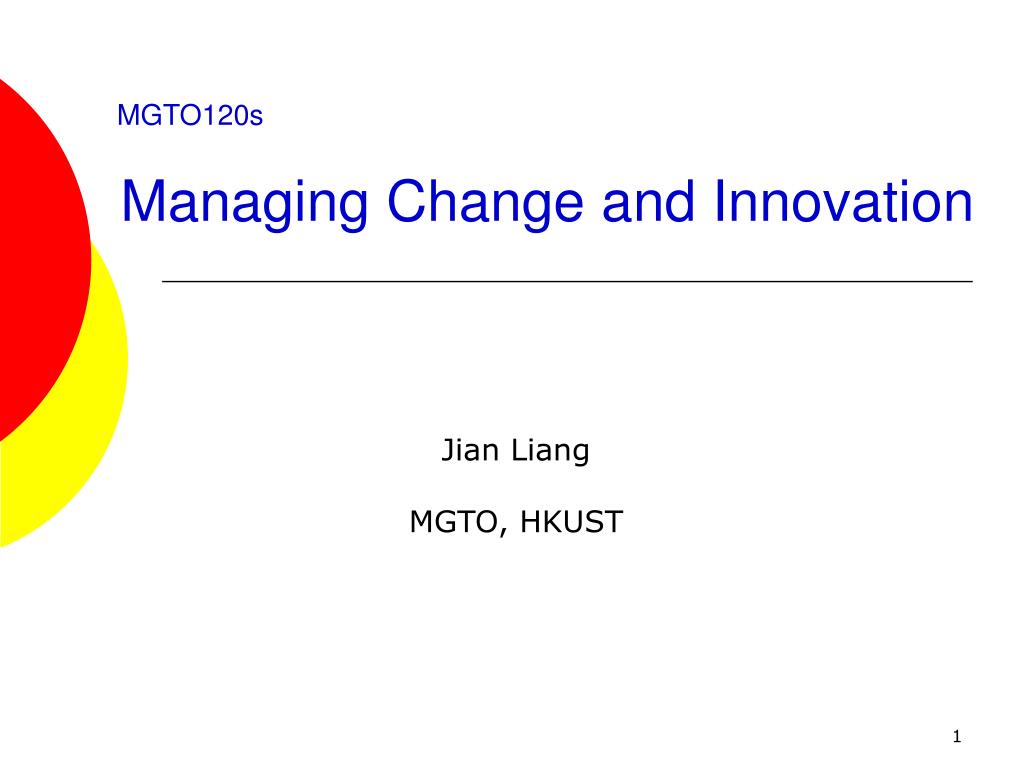Image resolution: width=1024 pixels, height=768 pixels.
Task: Click the horizontal divider line under the title
Action: [x=568, y=281]
